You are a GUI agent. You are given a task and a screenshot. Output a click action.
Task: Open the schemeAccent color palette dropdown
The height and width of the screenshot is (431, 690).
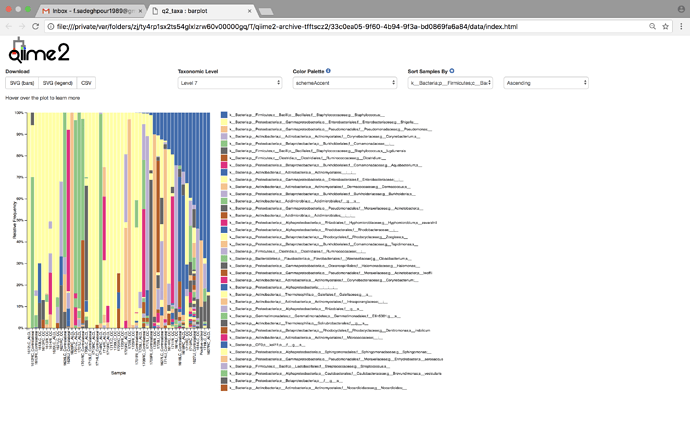(345, 83)
